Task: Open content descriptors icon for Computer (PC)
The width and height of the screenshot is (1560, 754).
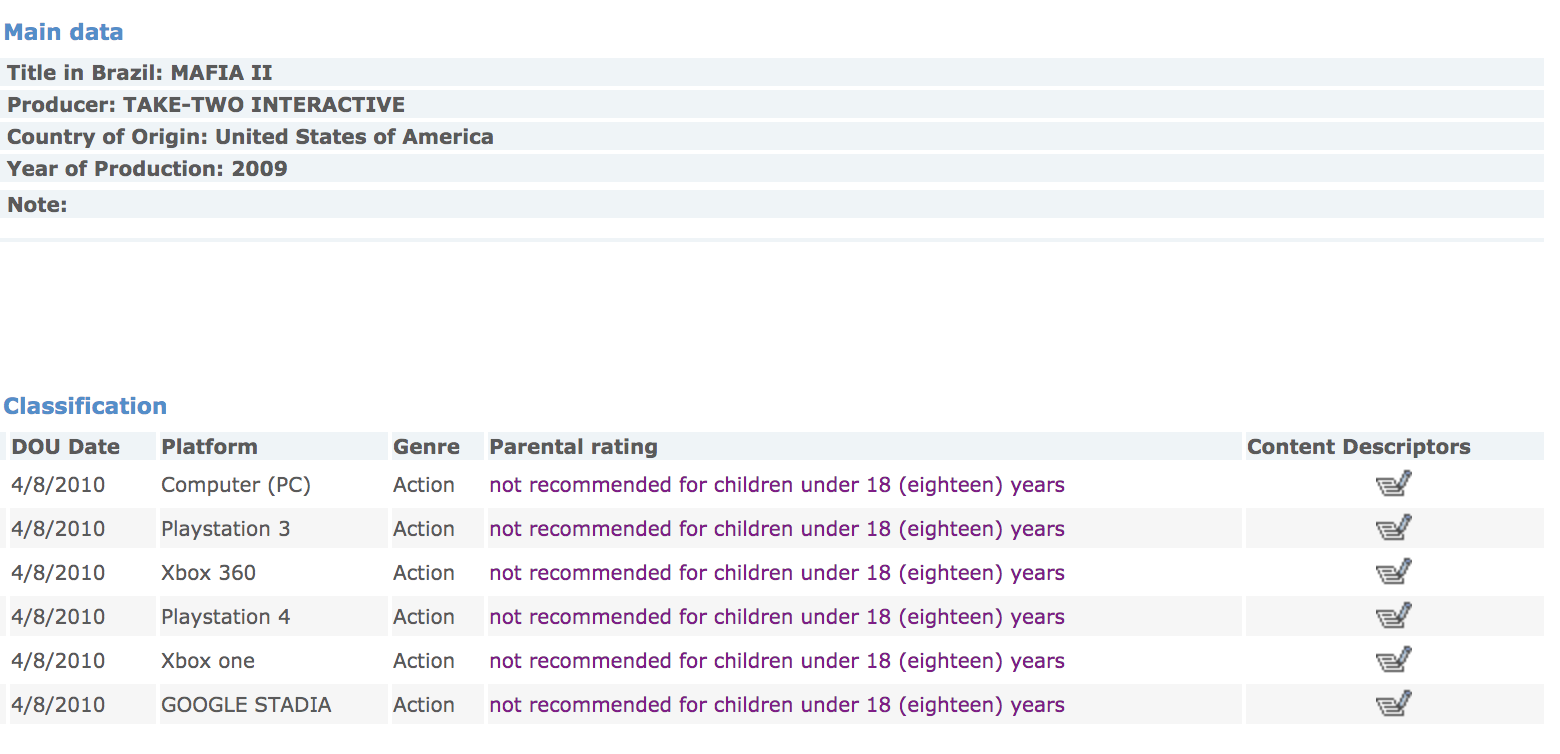Action: tap(1393, 485)
